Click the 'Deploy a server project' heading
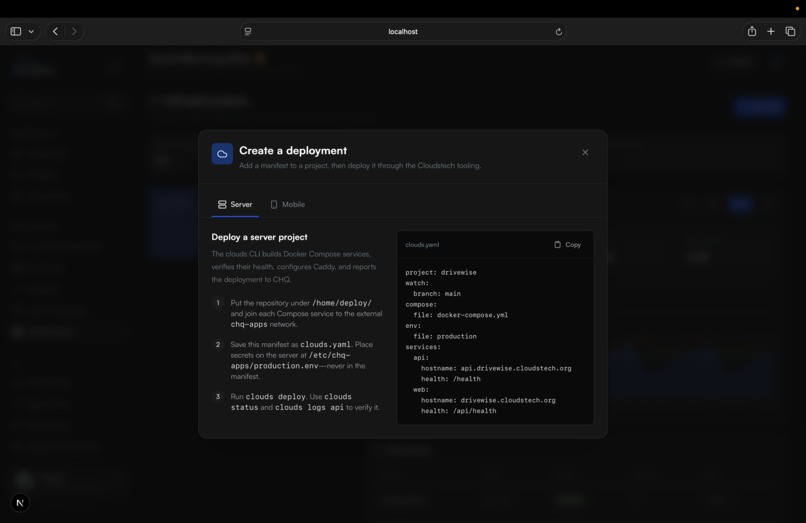Screen dimensions: 806x523 [x=260, y=237]
